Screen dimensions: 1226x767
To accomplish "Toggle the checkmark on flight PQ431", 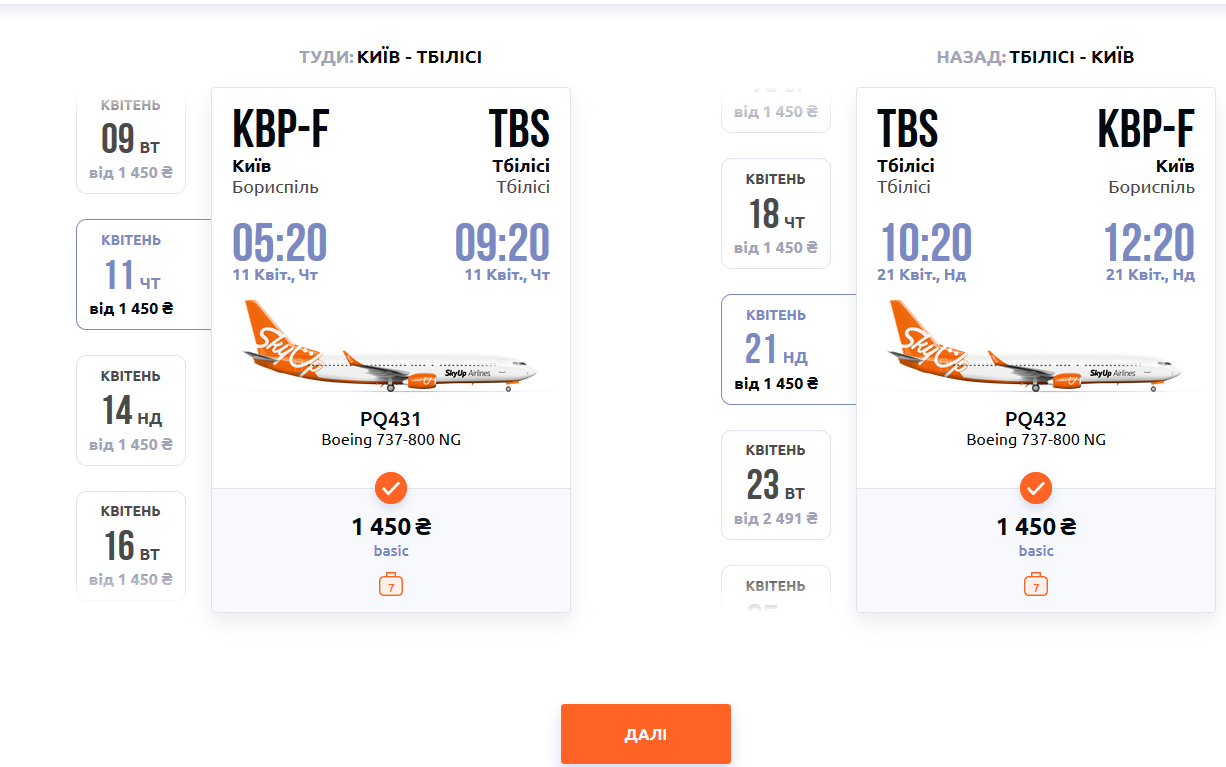I will pos(391,489).
